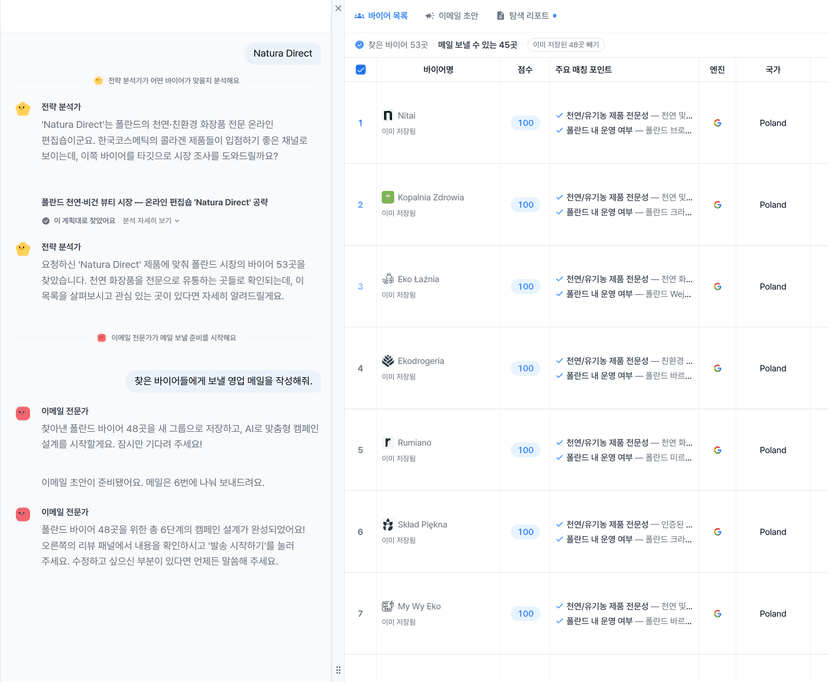828x682 pixels.
Task: Click the 엔진 column header
Action: click(717, 70)
